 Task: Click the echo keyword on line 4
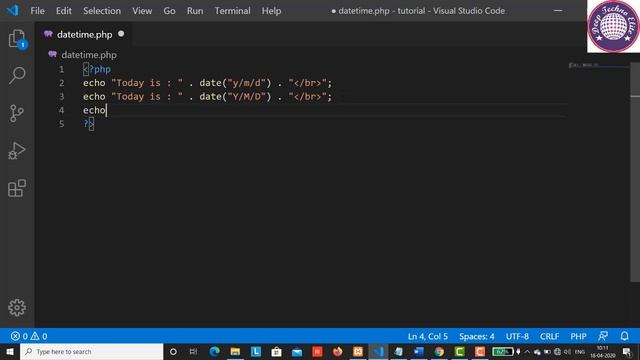pyautogui.click(x=94, y=110)
